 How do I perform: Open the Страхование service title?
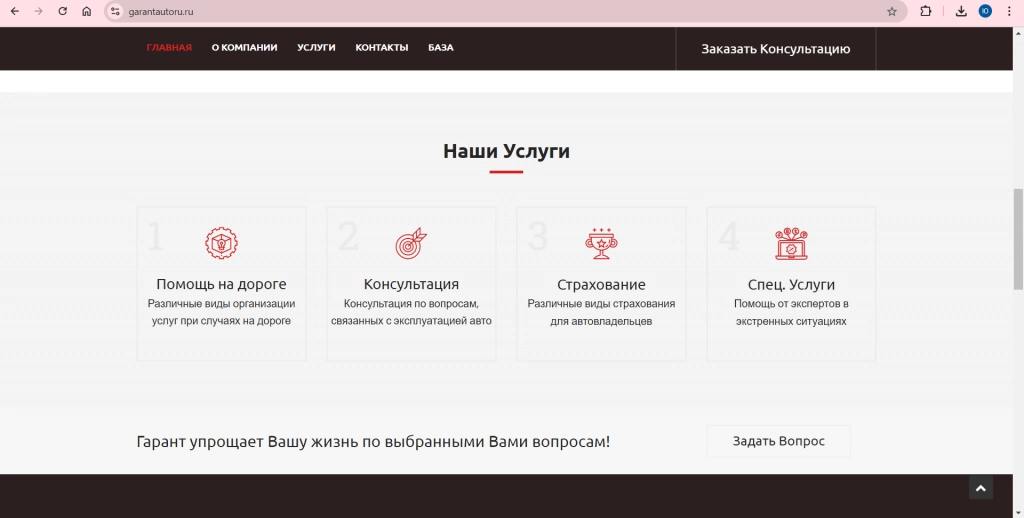tap(601, 285)
